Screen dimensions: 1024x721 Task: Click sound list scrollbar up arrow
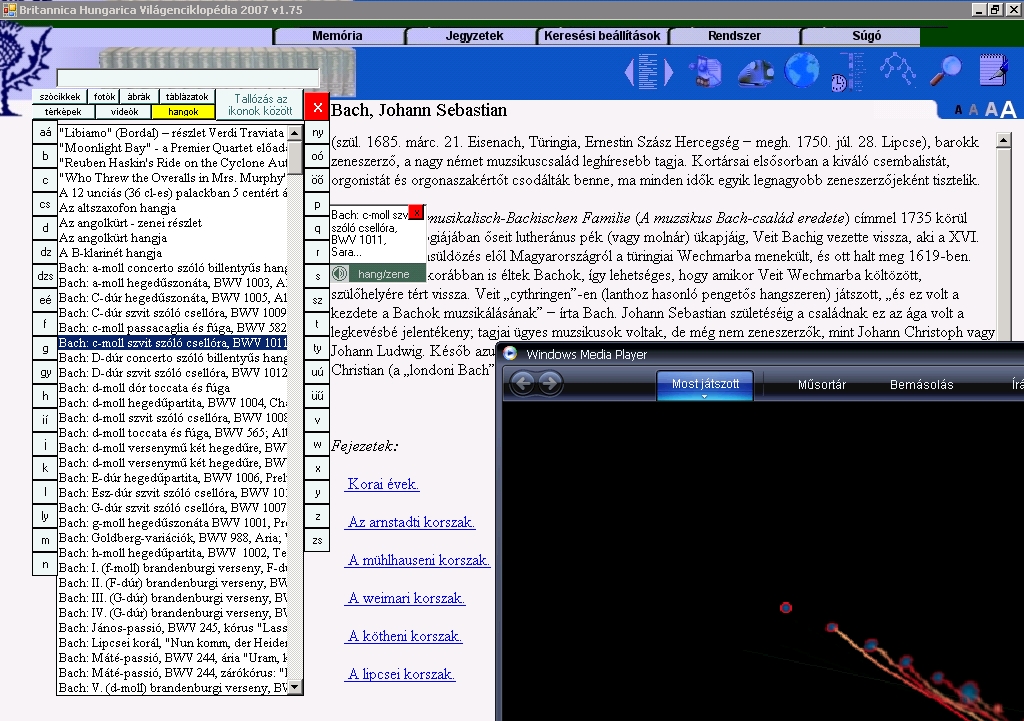[x=295, y=133]
